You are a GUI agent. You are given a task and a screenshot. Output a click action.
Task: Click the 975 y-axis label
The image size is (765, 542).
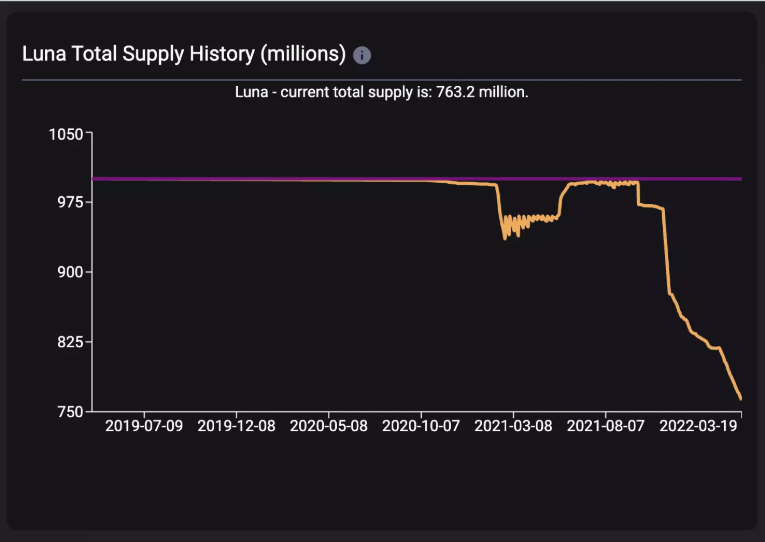coord(70,202)
